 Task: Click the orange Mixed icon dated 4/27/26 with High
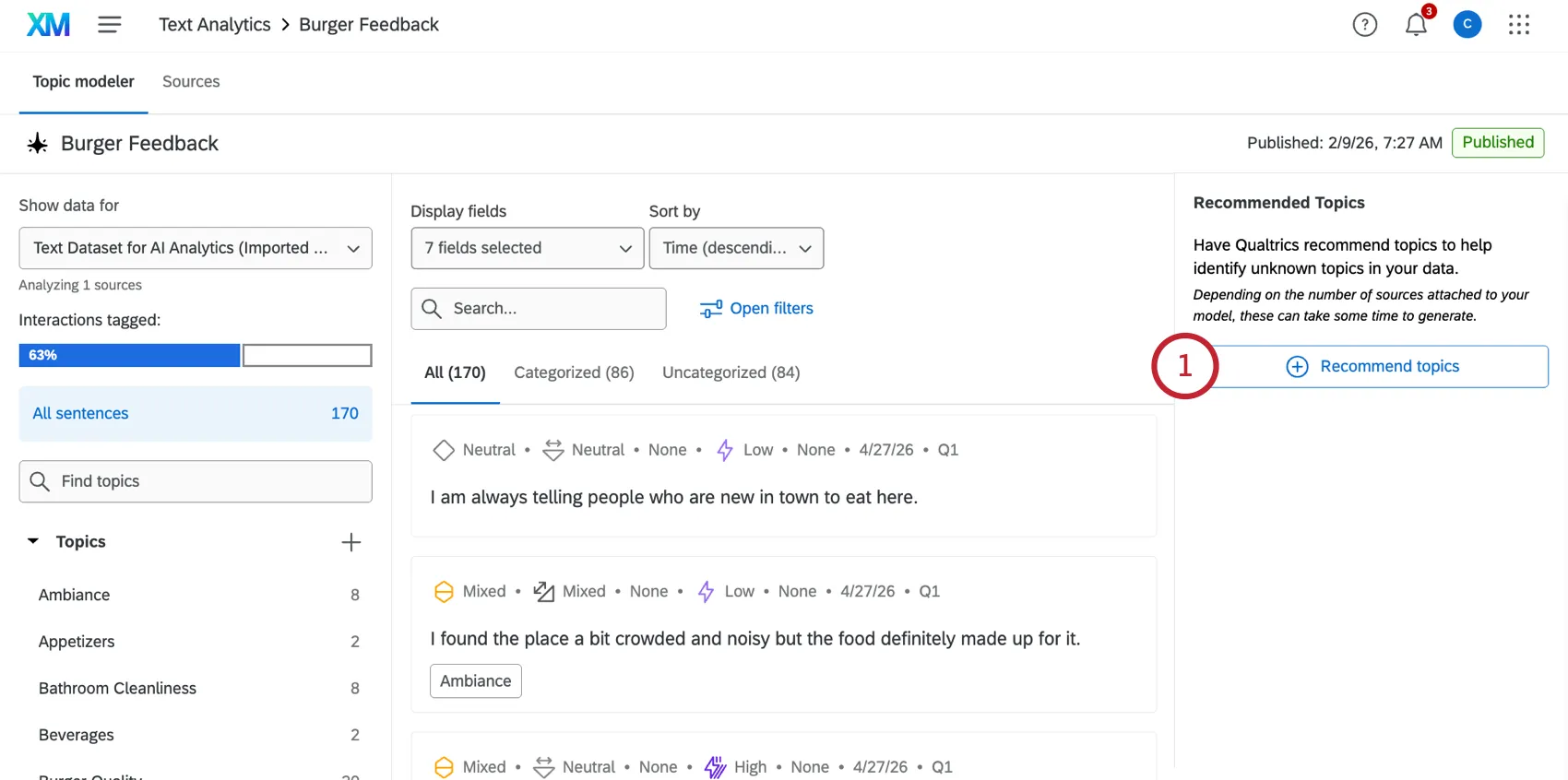(444, 767)
